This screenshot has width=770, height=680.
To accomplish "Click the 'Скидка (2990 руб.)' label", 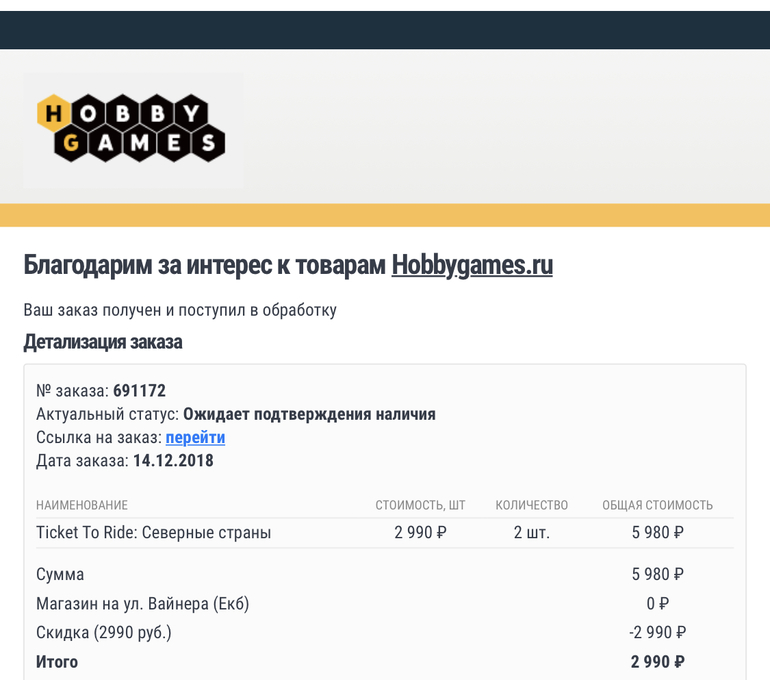I will 104,632.
